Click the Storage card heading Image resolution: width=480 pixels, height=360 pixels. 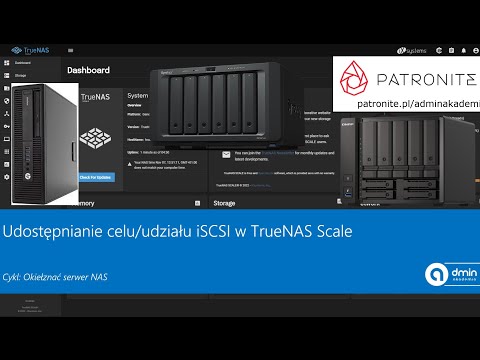pyautogui.click(x=224, y=203)
